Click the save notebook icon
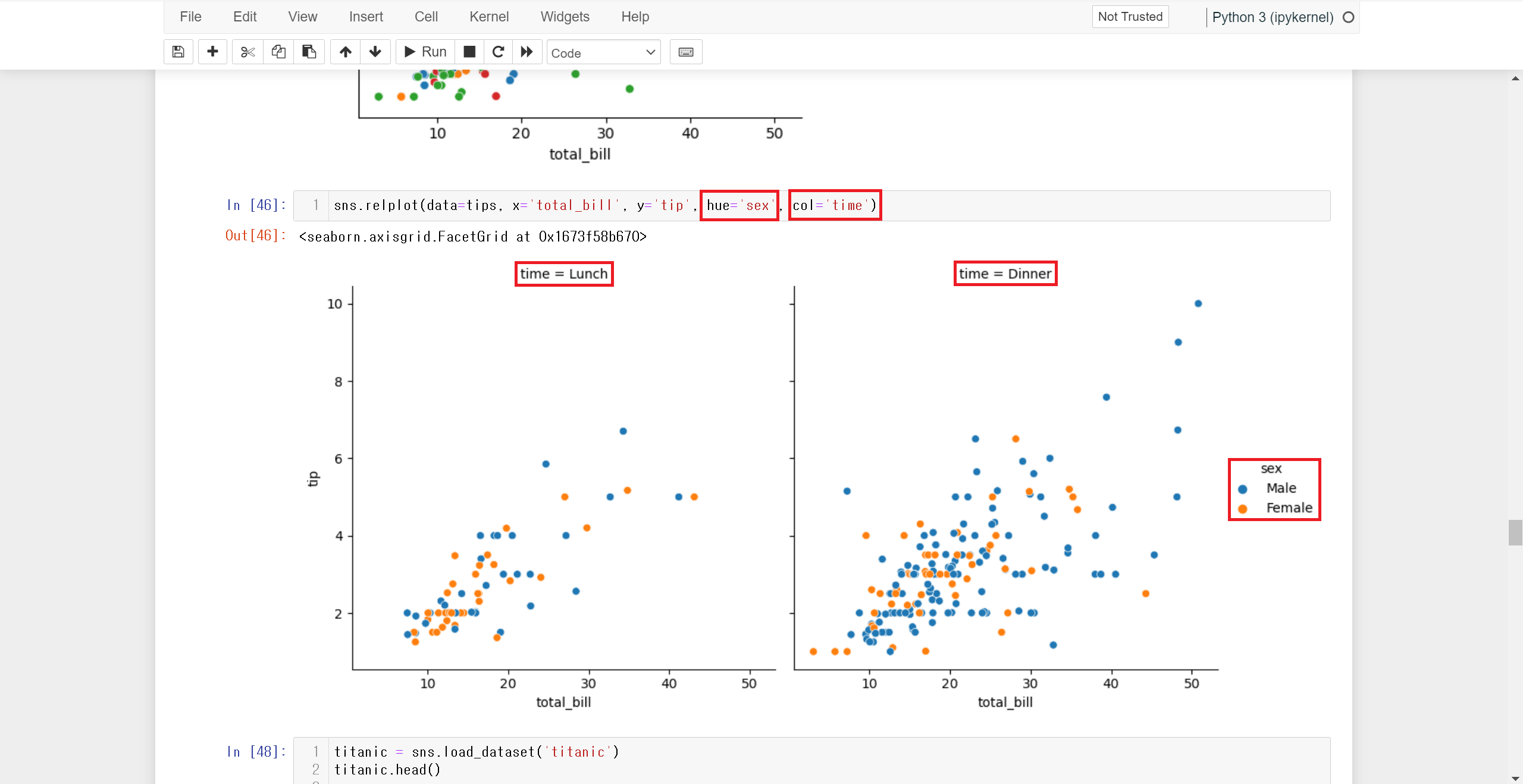The width and height of the screenshot is (1523, 784). click(x=178, y=52)
